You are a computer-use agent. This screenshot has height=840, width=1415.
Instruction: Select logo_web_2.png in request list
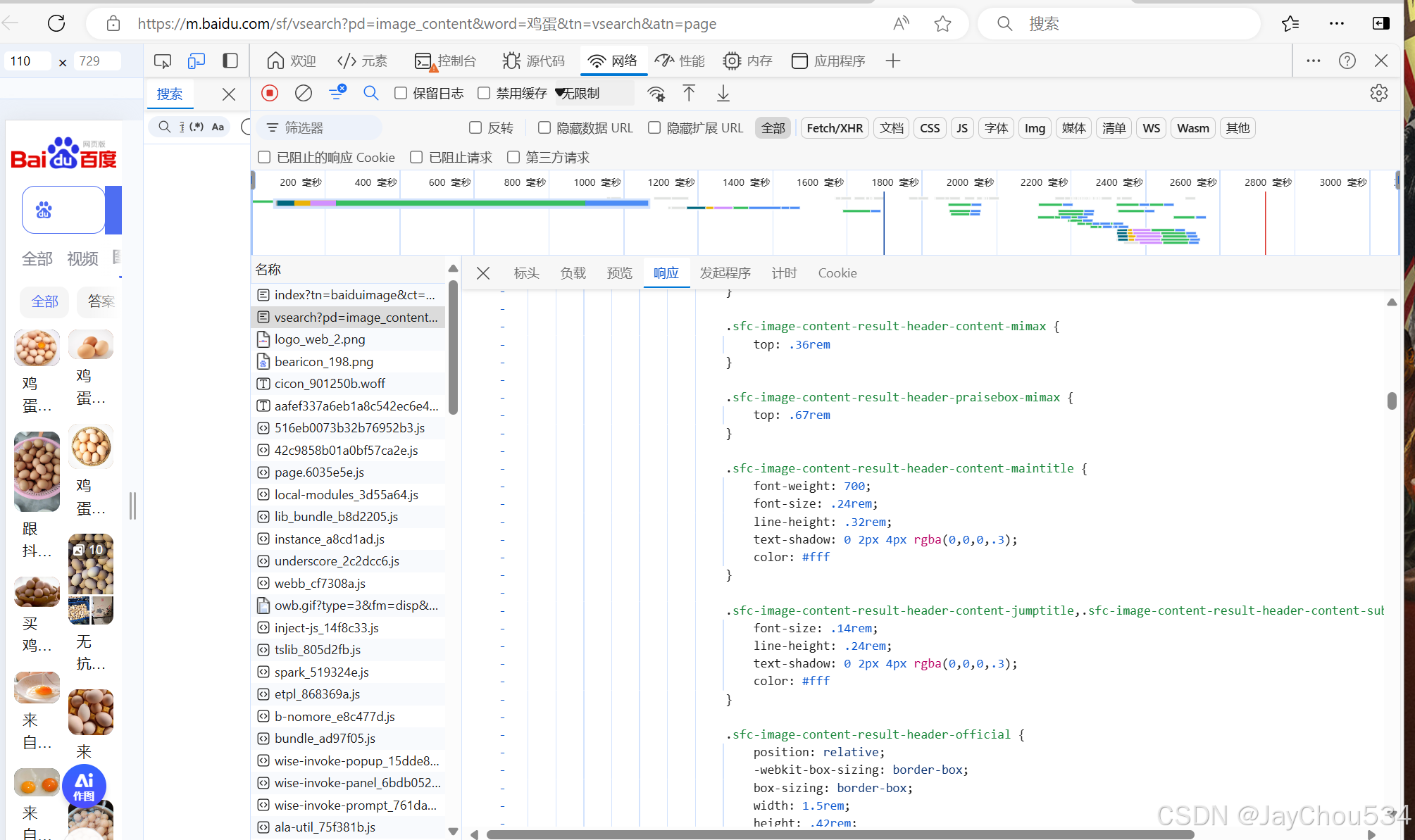pyautogui.click(x=320, y=339)
